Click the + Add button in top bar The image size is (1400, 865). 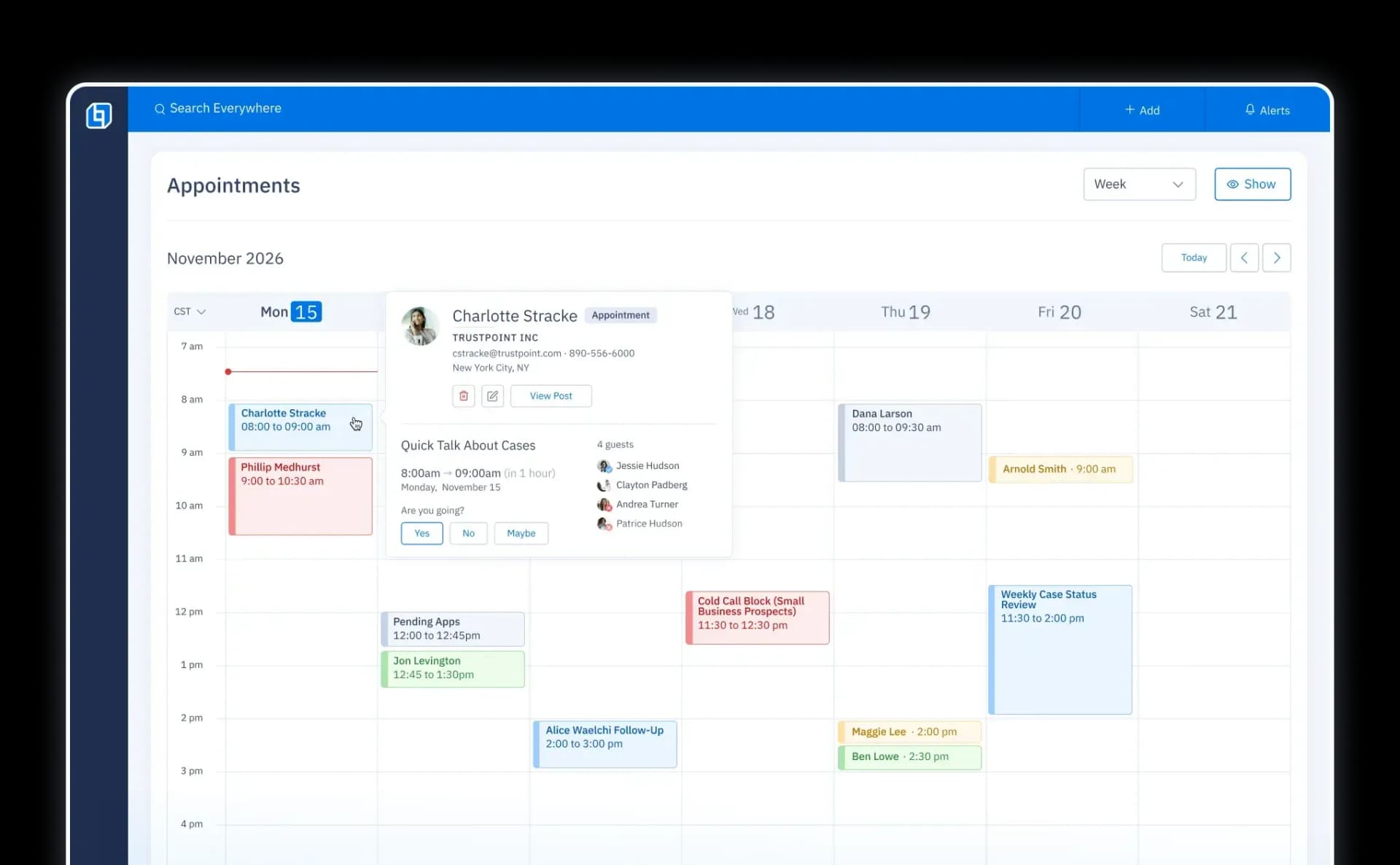click(x=1142, y=110)
